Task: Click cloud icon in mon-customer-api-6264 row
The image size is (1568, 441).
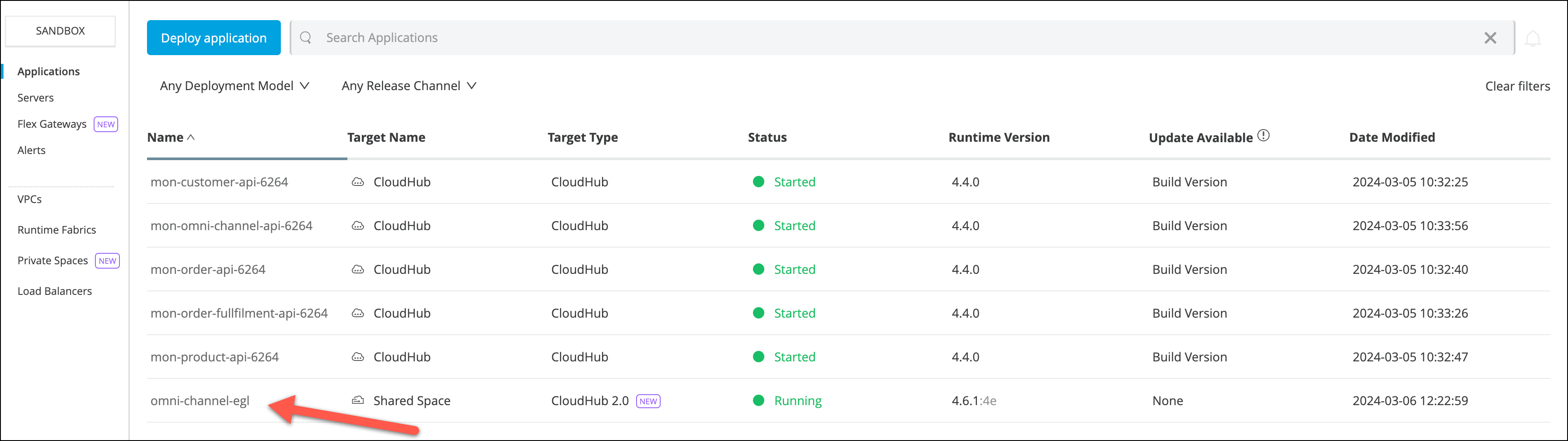Action: 358,182
